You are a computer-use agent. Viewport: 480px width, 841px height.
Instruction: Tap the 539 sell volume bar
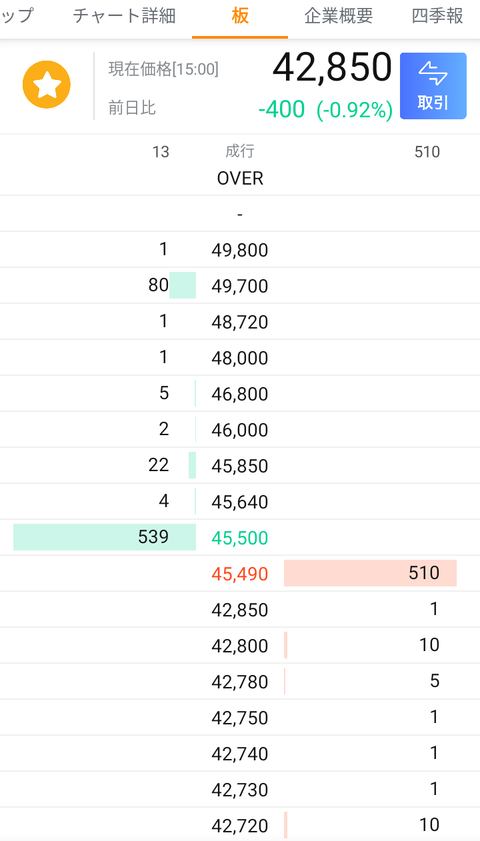[x=105, y=537]
